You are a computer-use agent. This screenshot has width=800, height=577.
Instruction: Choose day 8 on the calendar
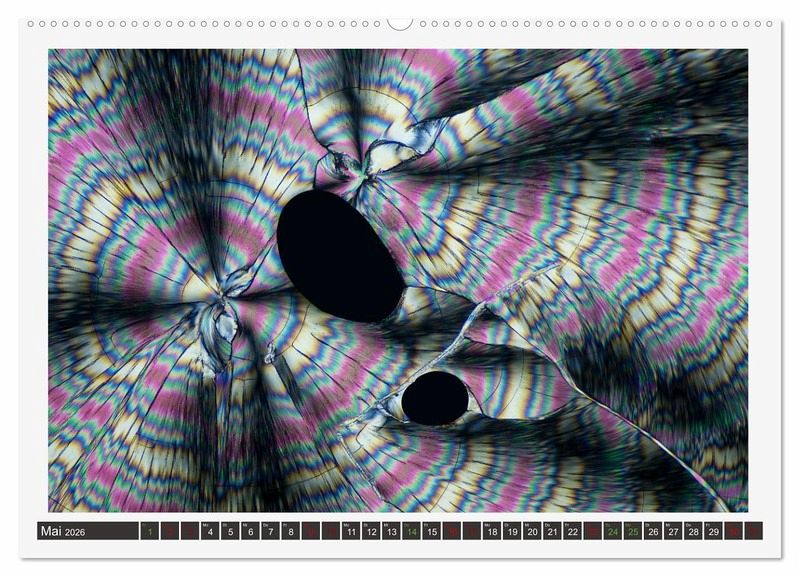tap(290, 531)
